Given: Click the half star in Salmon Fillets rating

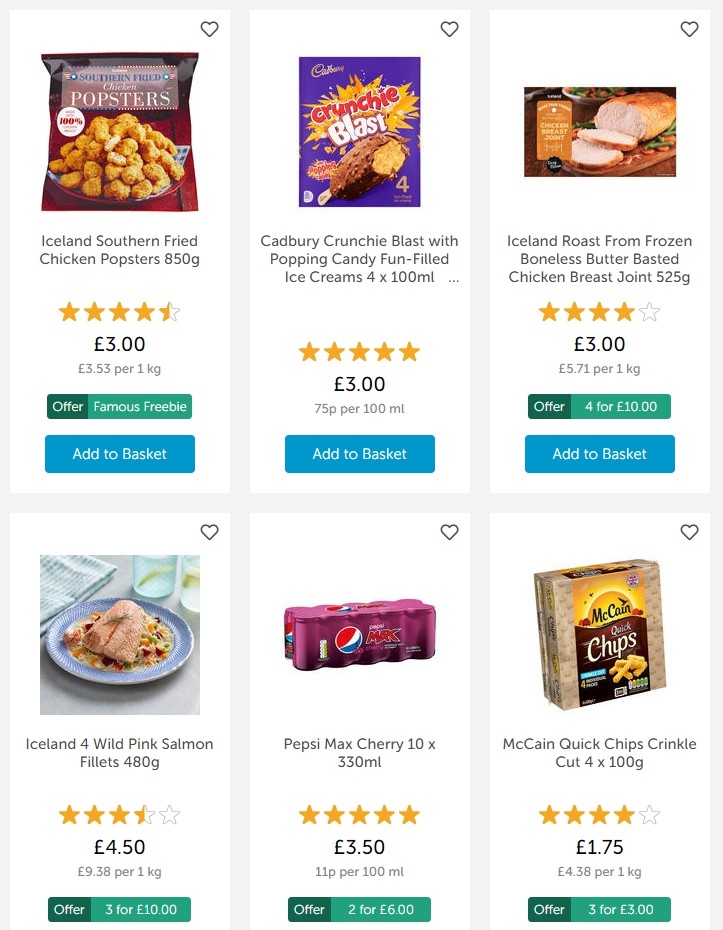Looking at the screenshot, I should click(x=146, y=815).
